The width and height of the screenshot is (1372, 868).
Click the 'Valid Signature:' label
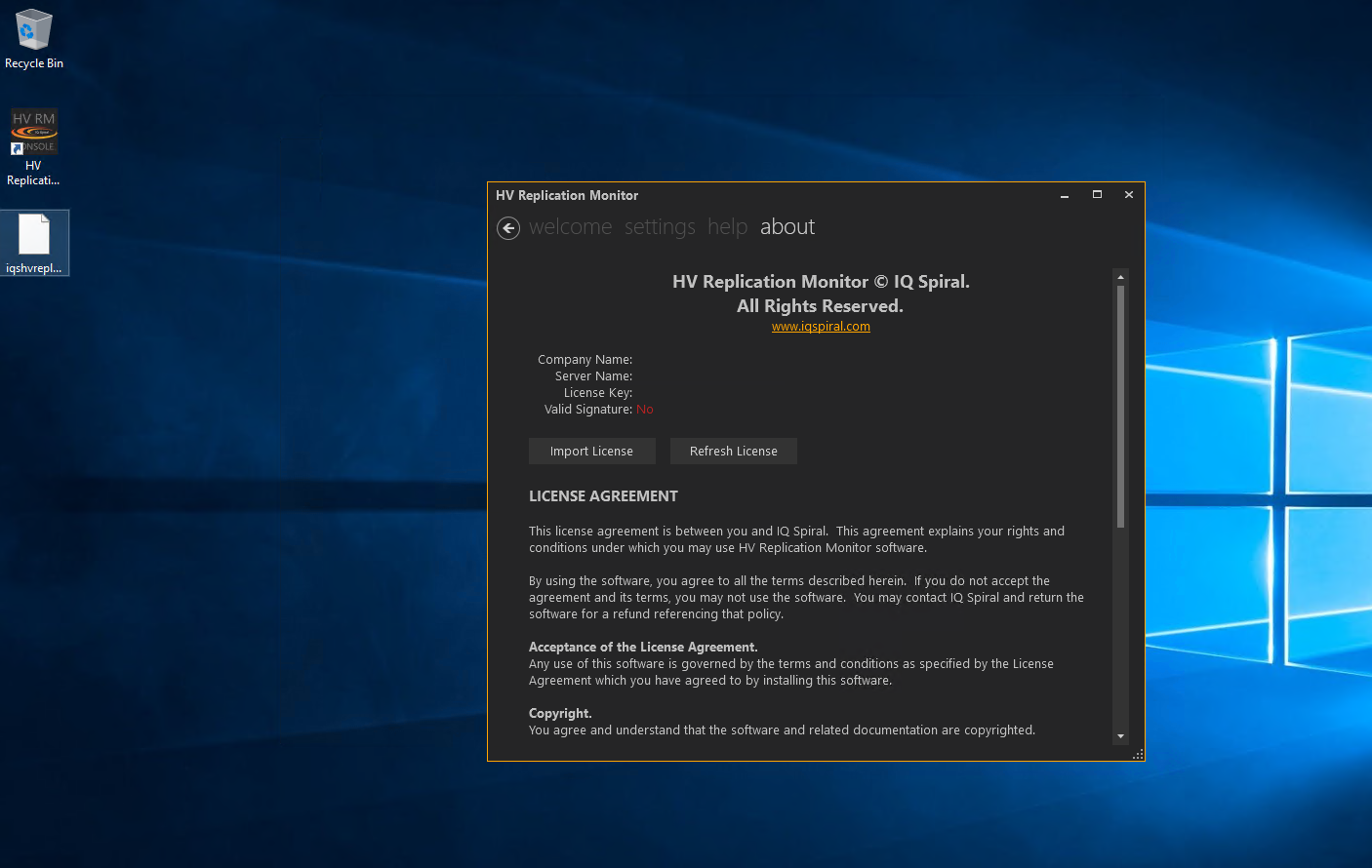pos(588,410)
